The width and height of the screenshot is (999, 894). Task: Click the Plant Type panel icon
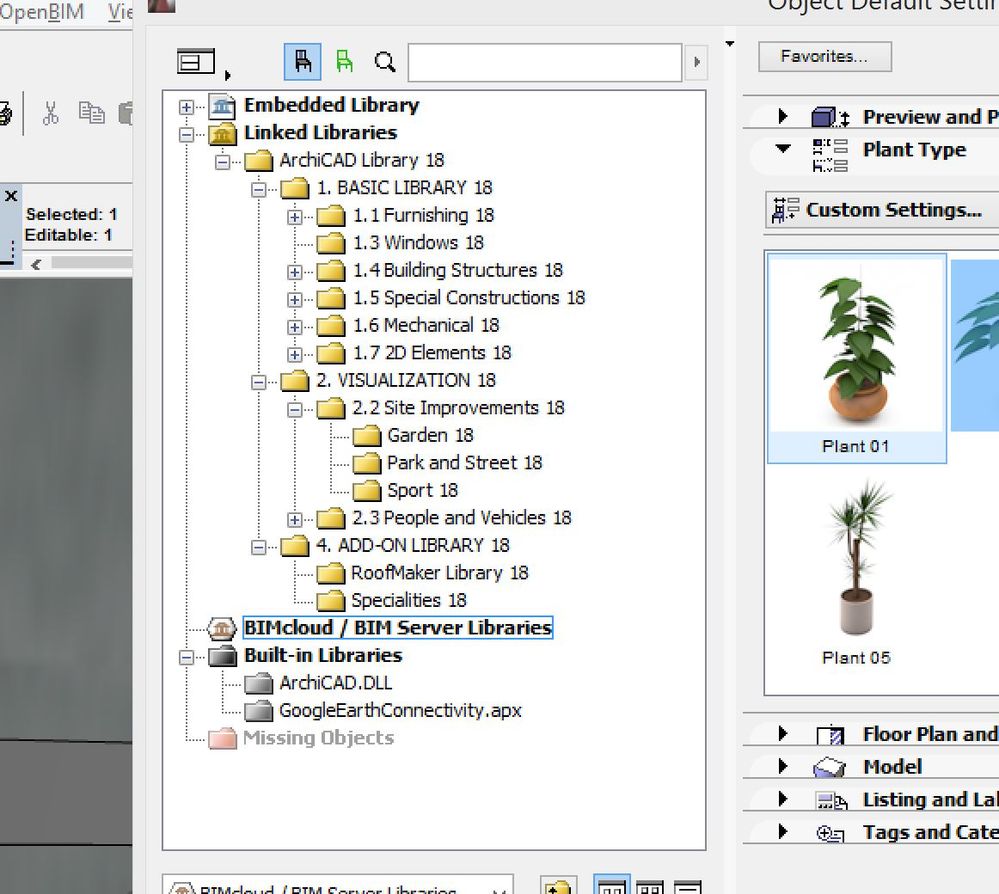click(x=830, y=155)
